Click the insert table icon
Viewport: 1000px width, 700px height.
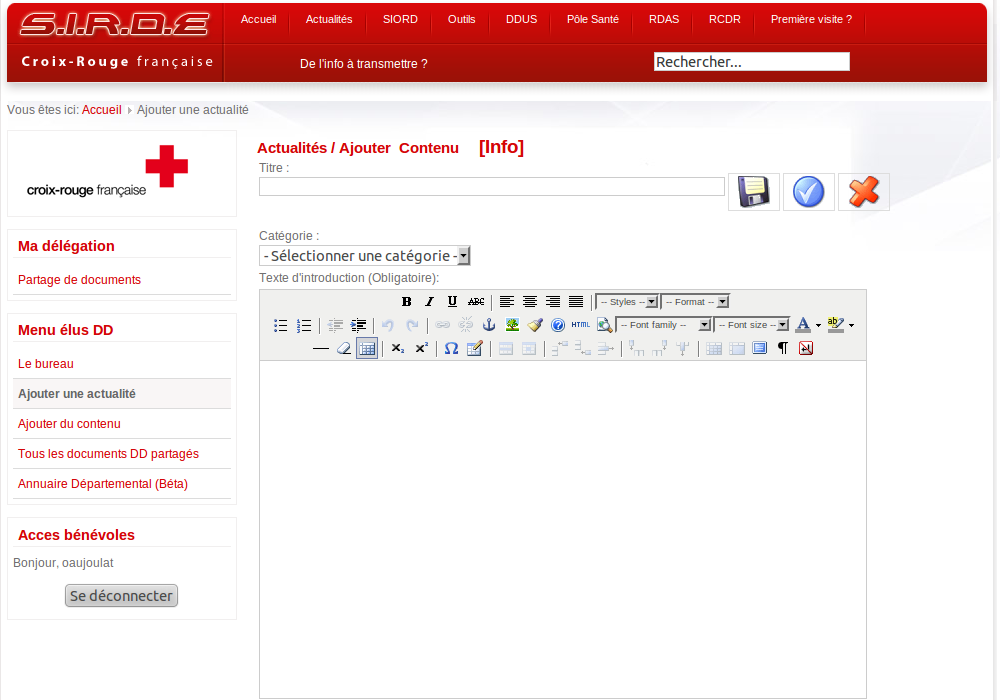tap(367, 348)
